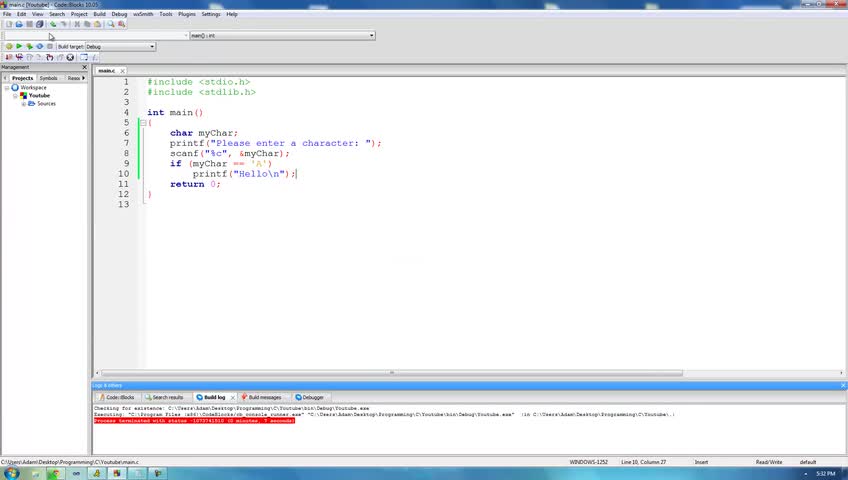
Task: Click the green Run icon
Action: pyautogui.click(x=19, y=46)
